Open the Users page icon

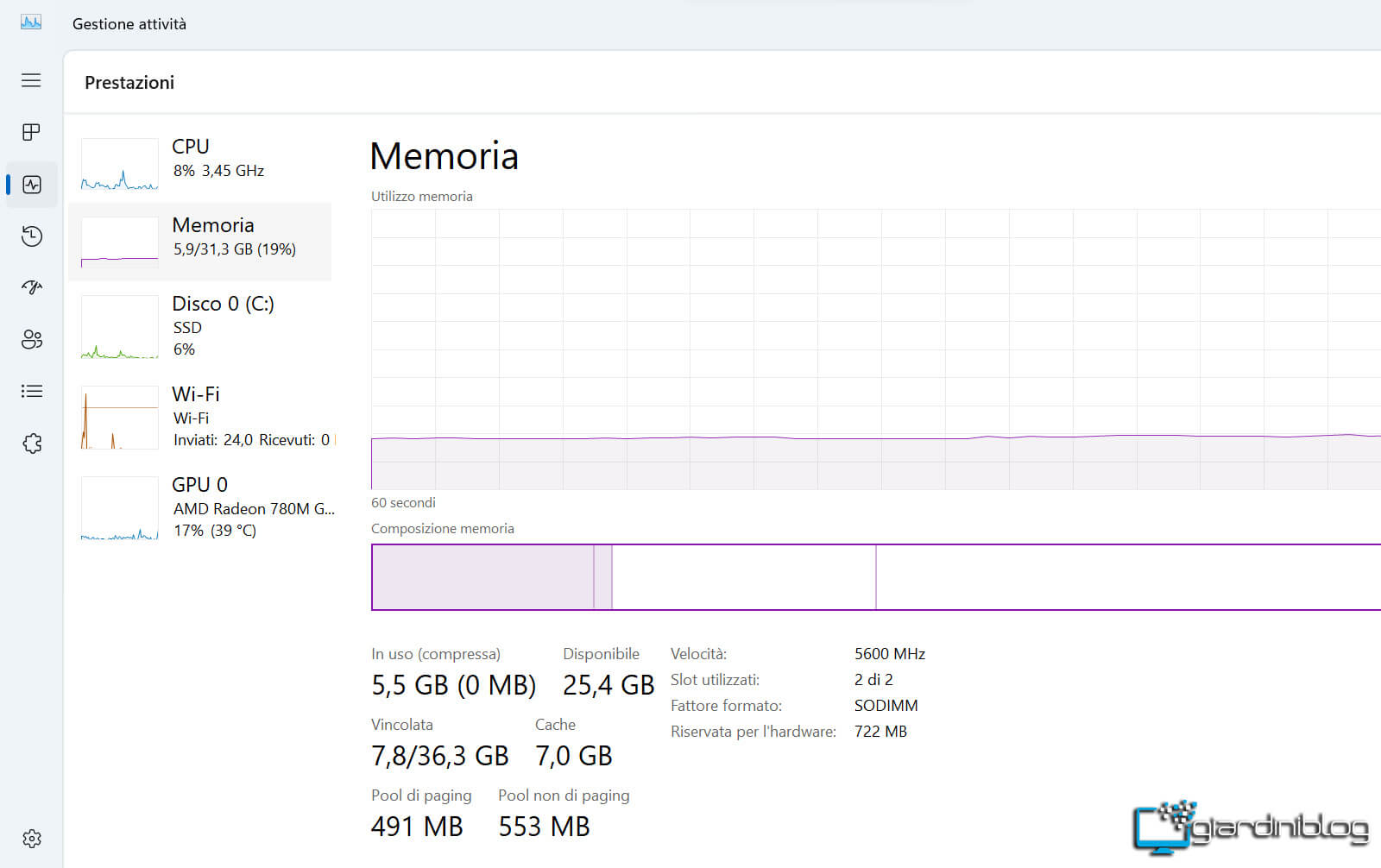click(x=32, y=339)
